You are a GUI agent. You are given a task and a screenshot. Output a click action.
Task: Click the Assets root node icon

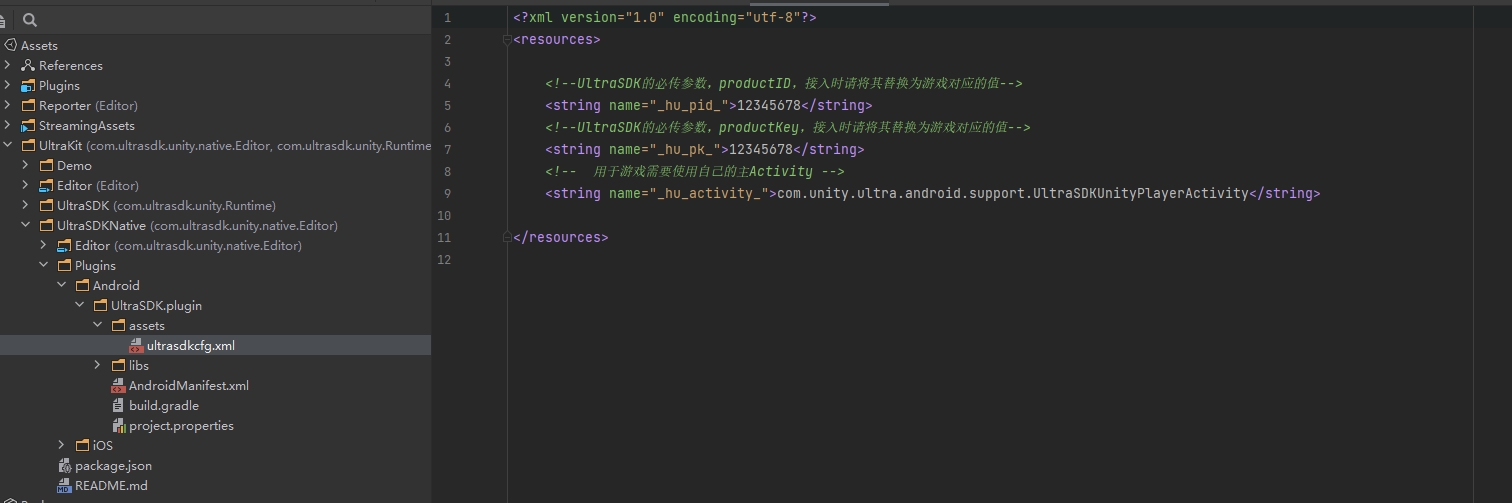point(11,45)
